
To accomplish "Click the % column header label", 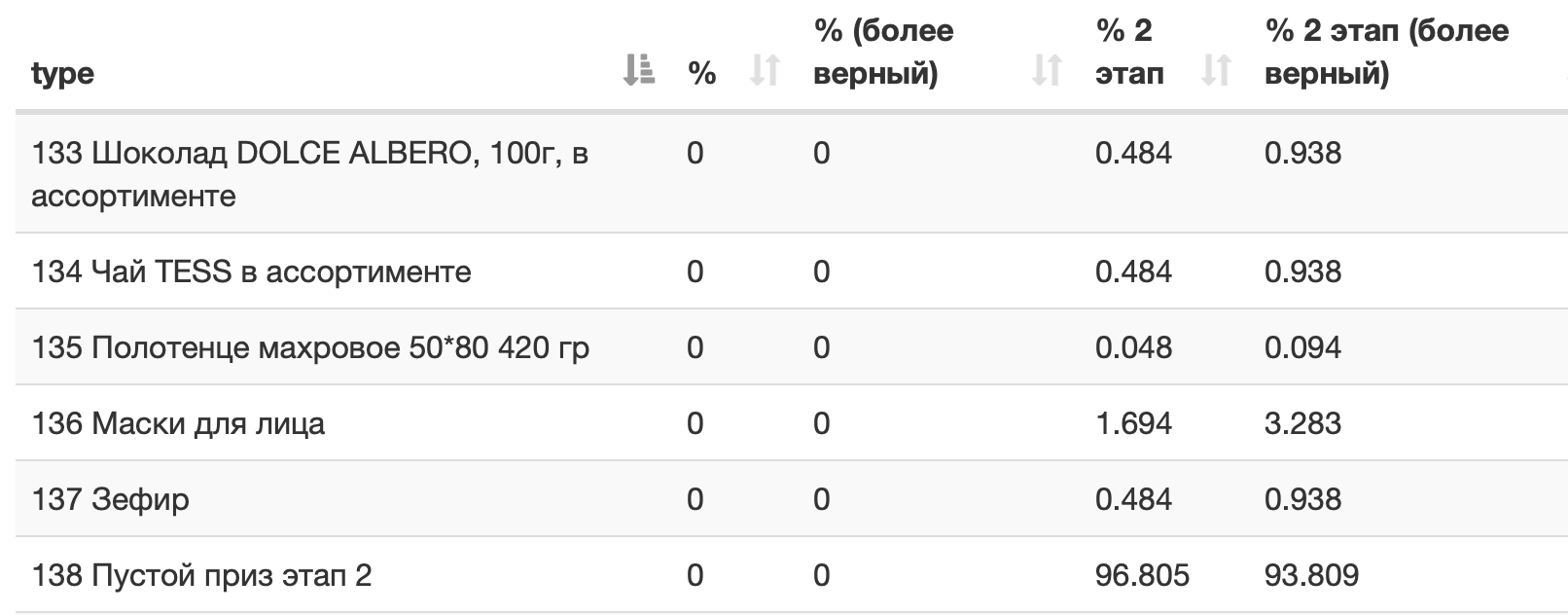I will coord(702,73).
